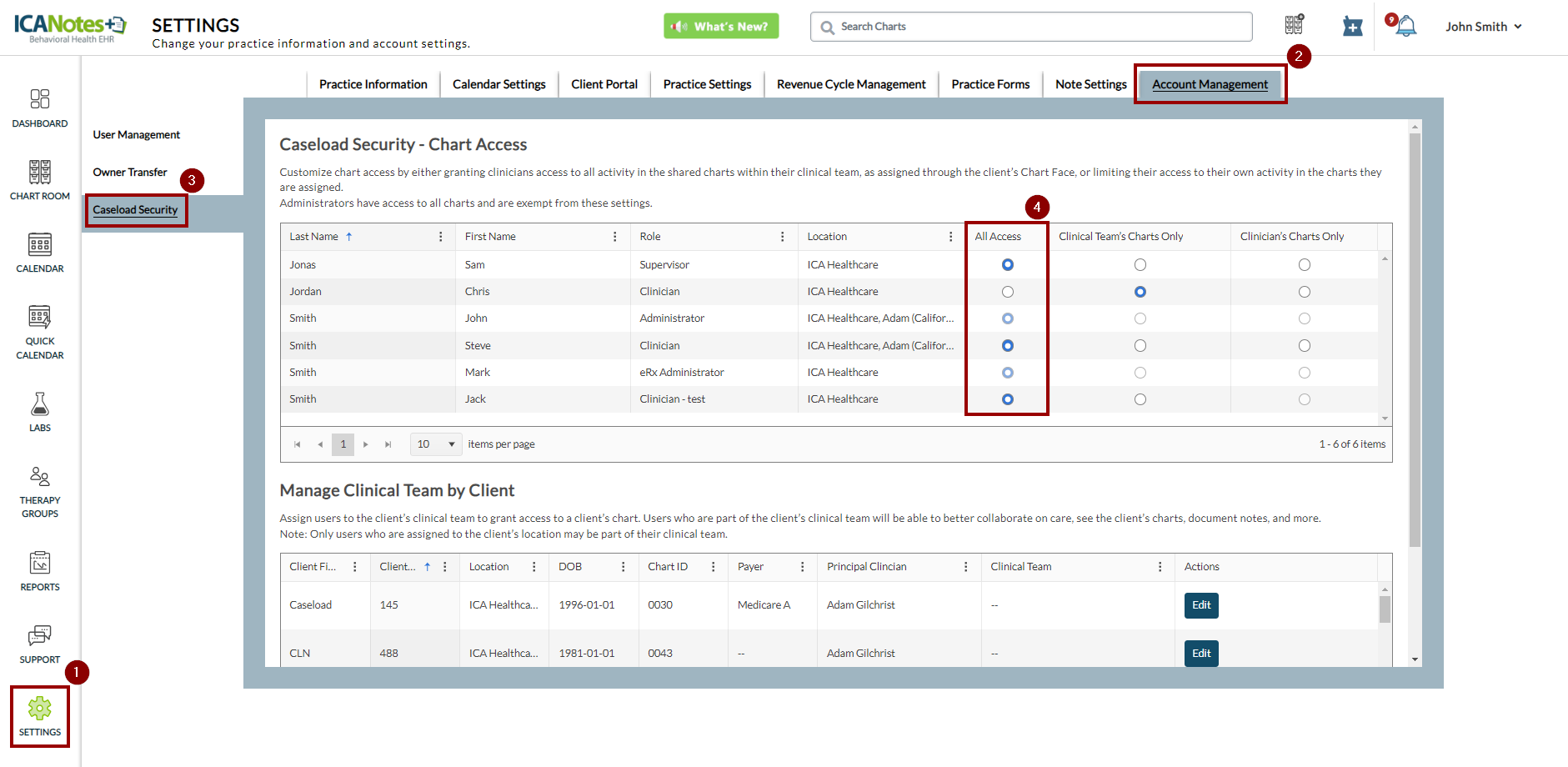This screenshot has height=767, width=1568.
Task: Open the Role column options menu
Action: pos(782,237)
